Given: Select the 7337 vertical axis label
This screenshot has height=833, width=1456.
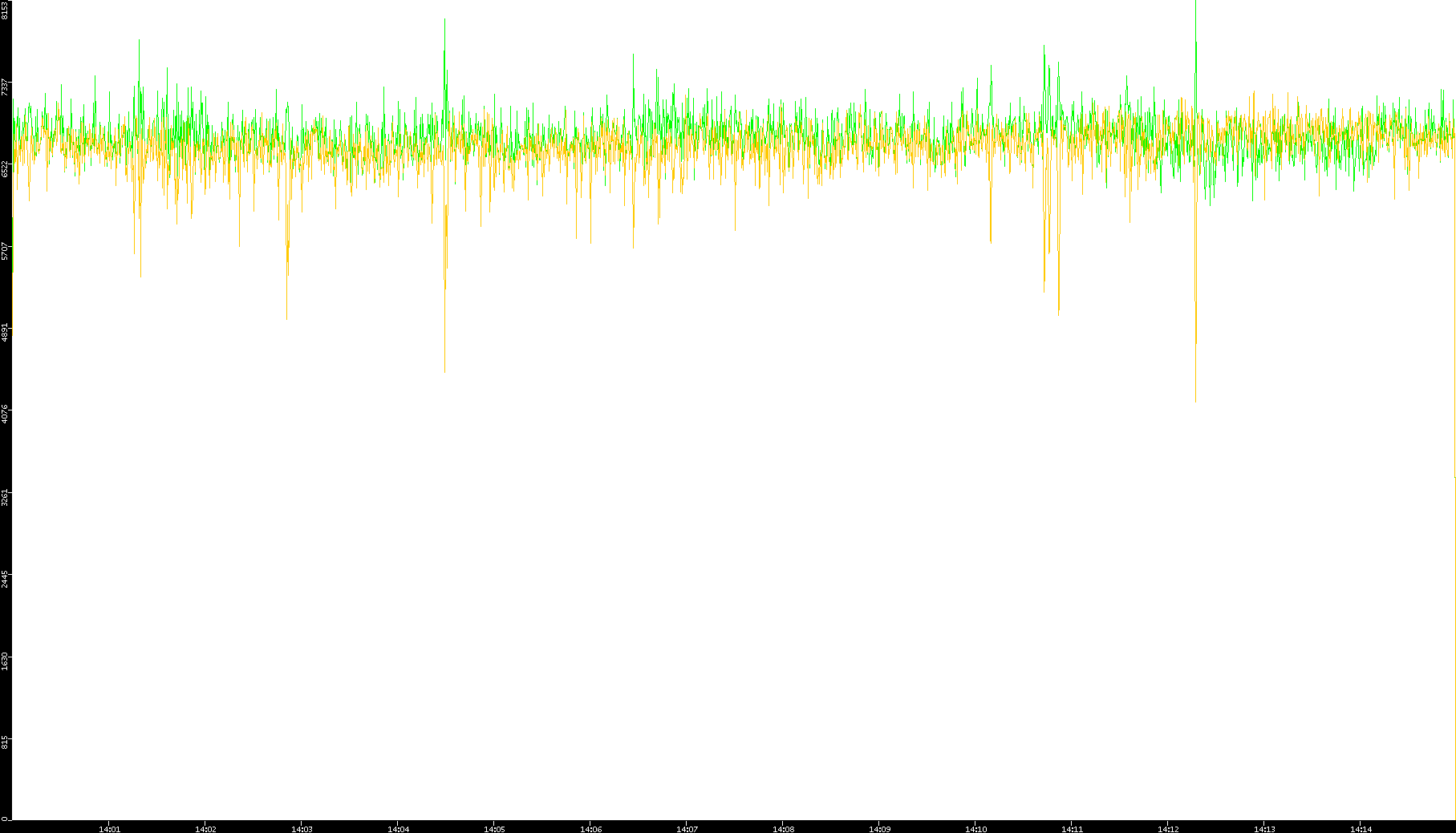Looking at the screenshot, I should [6, 87].
